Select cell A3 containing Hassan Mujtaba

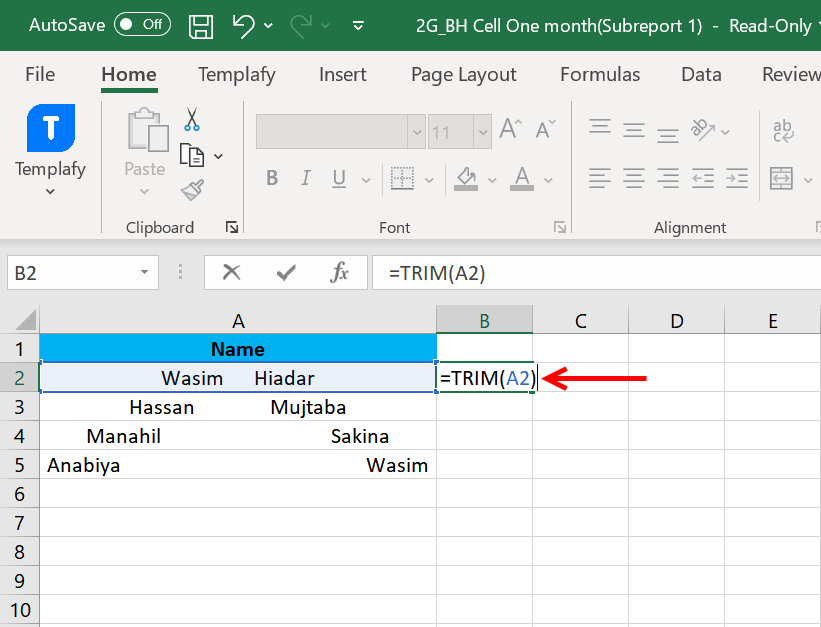coord(238,407)
